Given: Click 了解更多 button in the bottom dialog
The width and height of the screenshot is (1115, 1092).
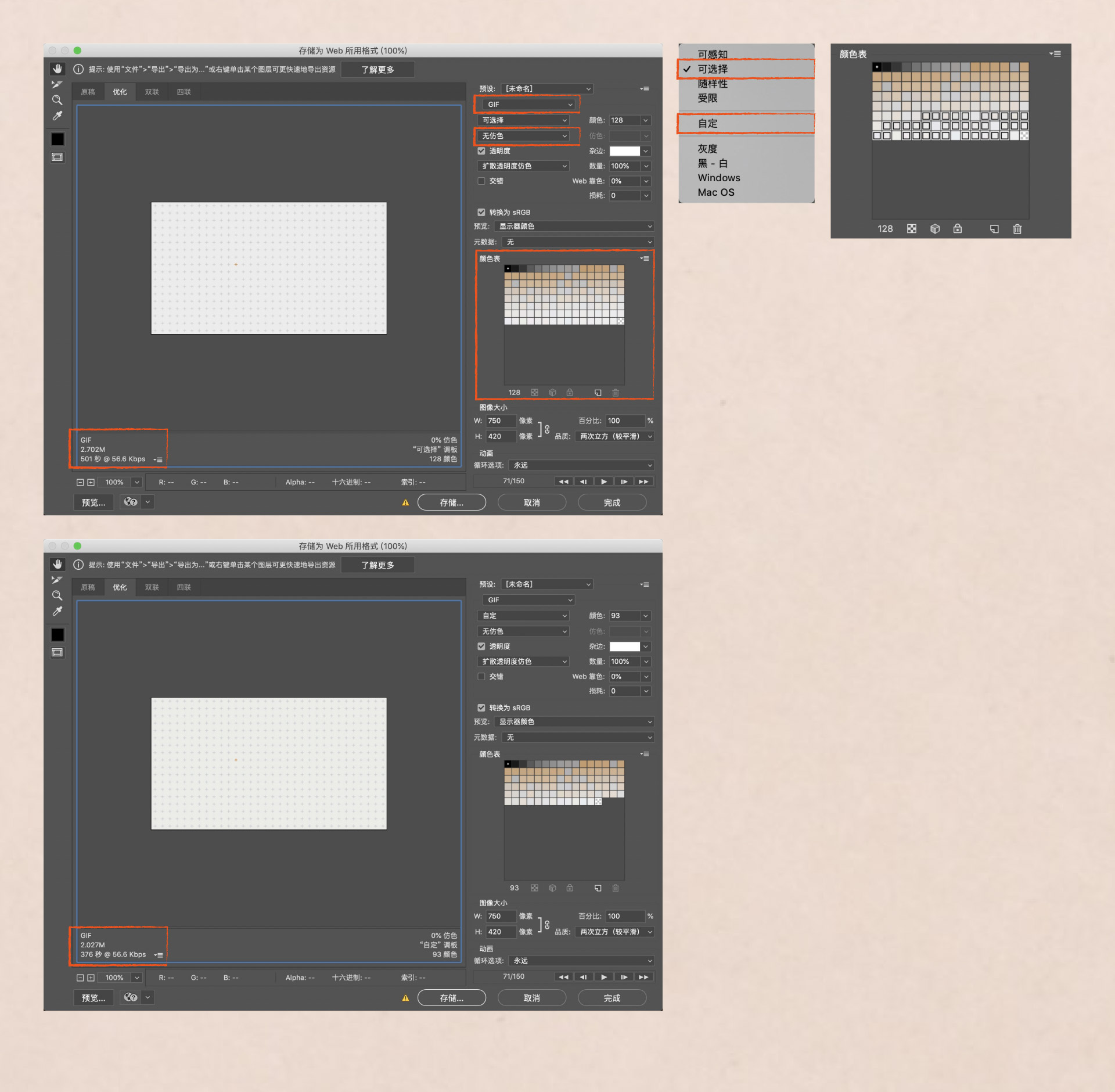Looking at the screenshot, I should click(x=377, y=565).
